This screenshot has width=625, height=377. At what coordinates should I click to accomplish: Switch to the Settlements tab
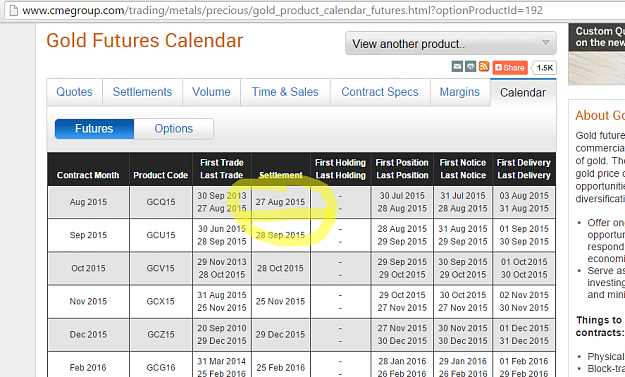(x=142, y=92)
